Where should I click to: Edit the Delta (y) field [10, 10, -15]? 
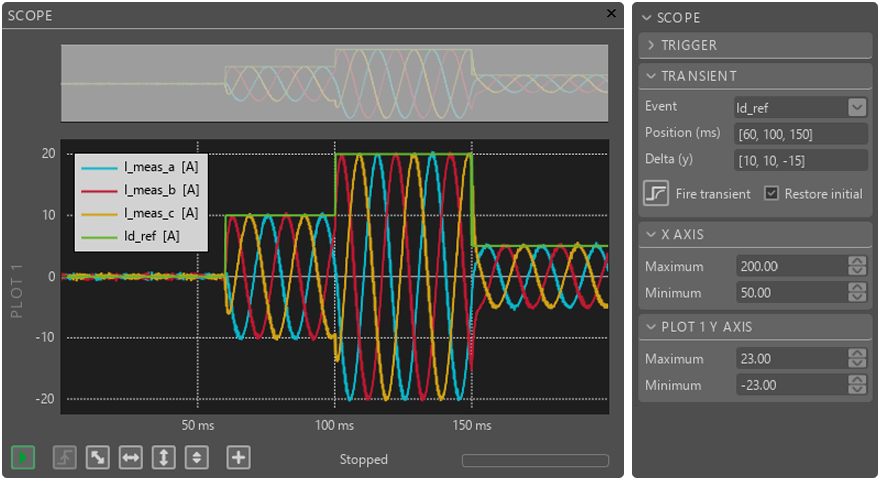[x=801, y=160]
